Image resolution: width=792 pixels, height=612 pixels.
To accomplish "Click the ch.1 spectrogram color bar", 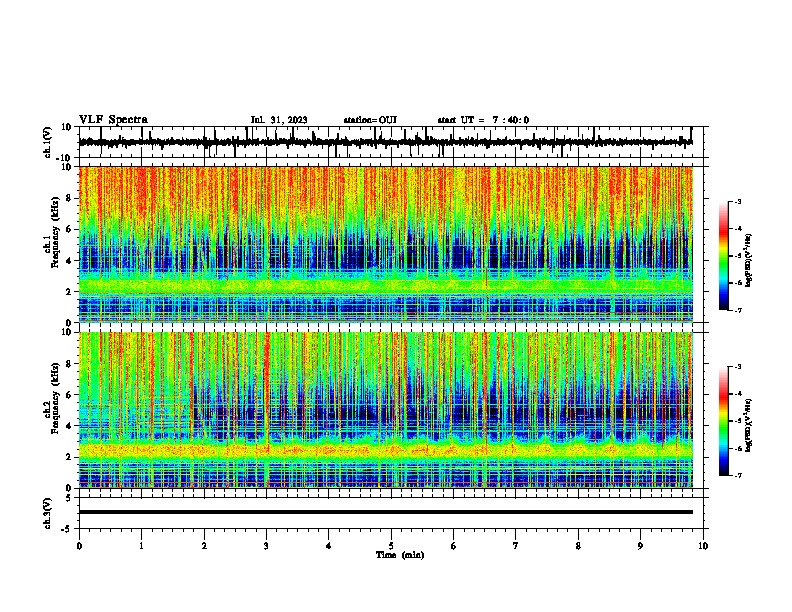I will click(723, 255).
